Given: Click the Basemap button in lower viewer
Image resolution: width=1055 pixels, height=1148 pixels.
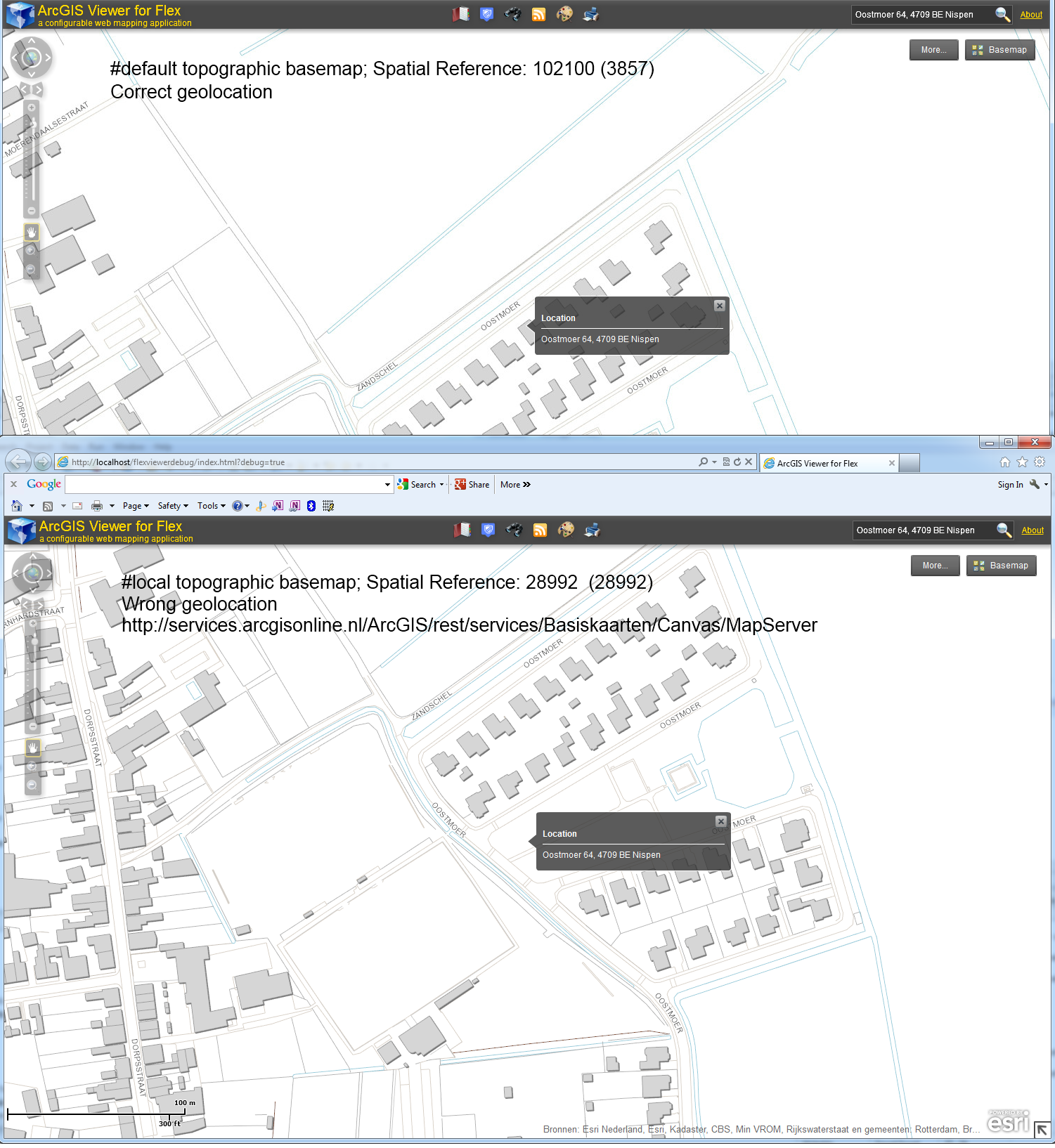Looking at the screenshot, I should 1001,566.
